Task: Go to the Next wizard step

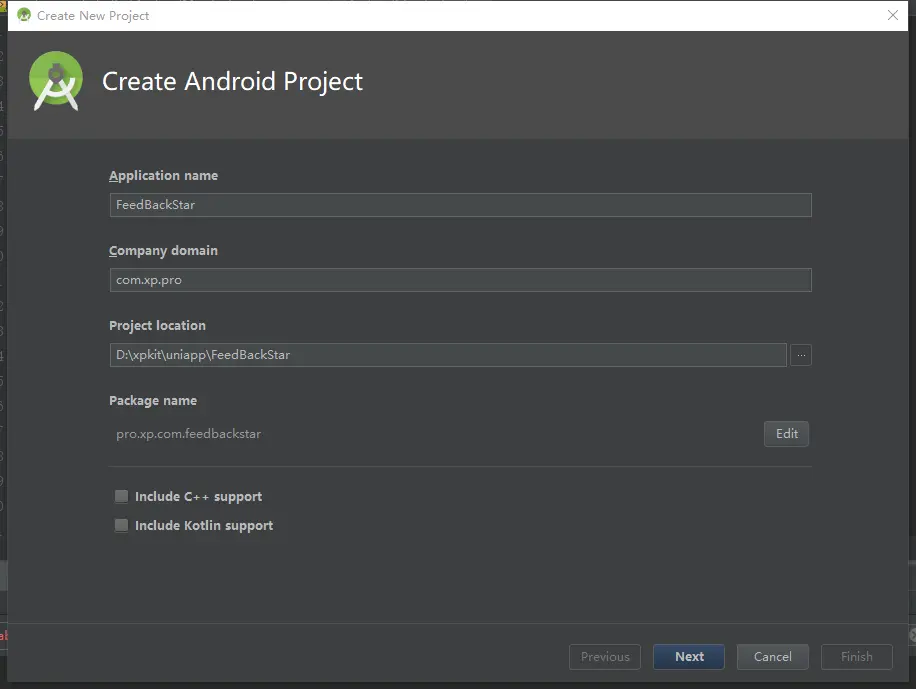Action: coord(689,657)
